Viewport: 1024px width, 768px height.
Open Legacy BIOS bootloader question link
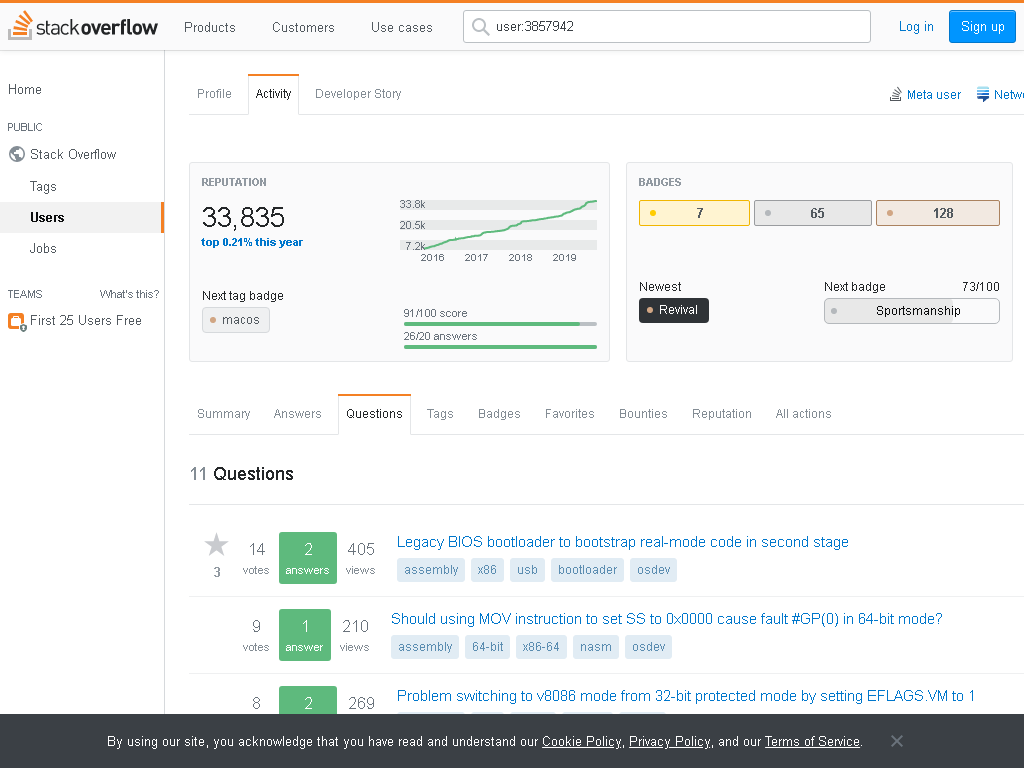622,542
